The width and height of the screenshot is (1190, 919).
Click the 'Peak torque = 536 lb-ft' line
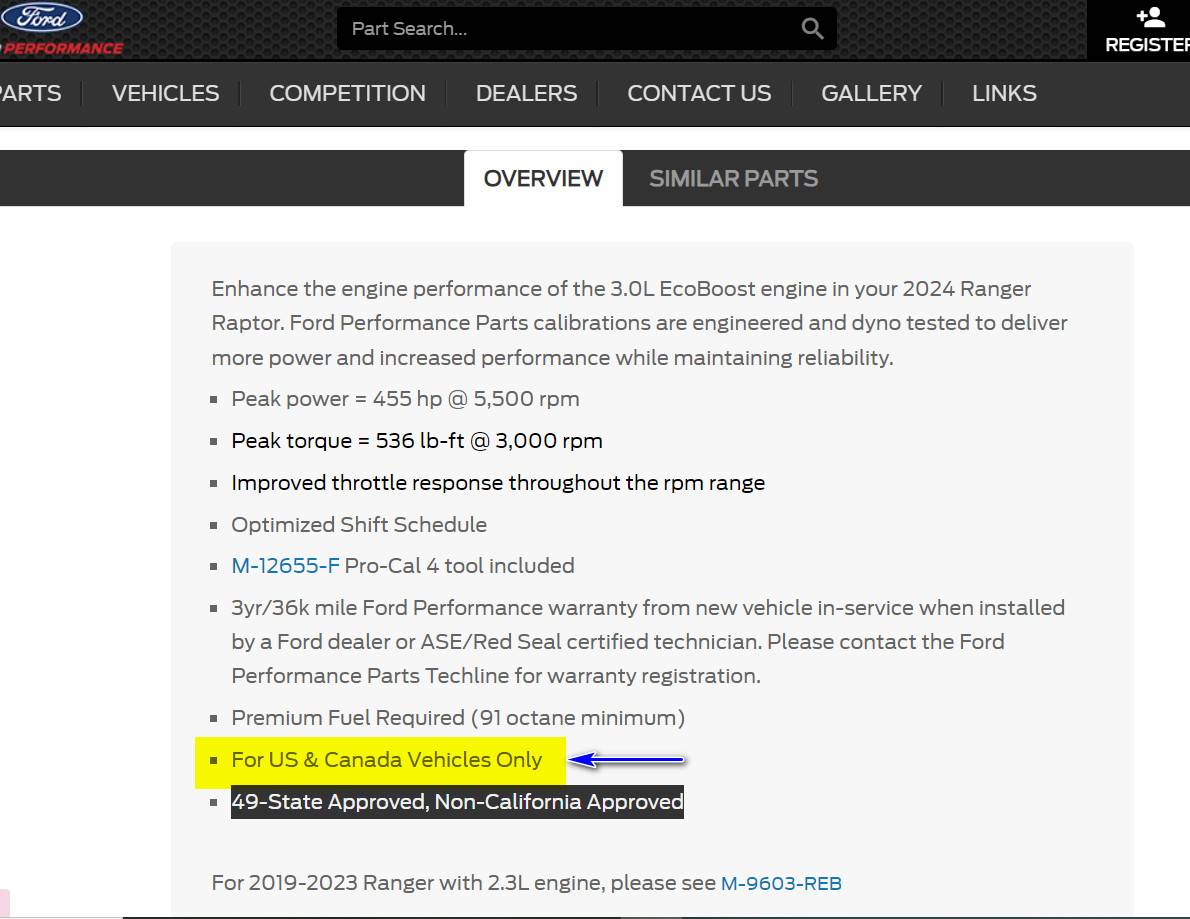click(417, 441)
